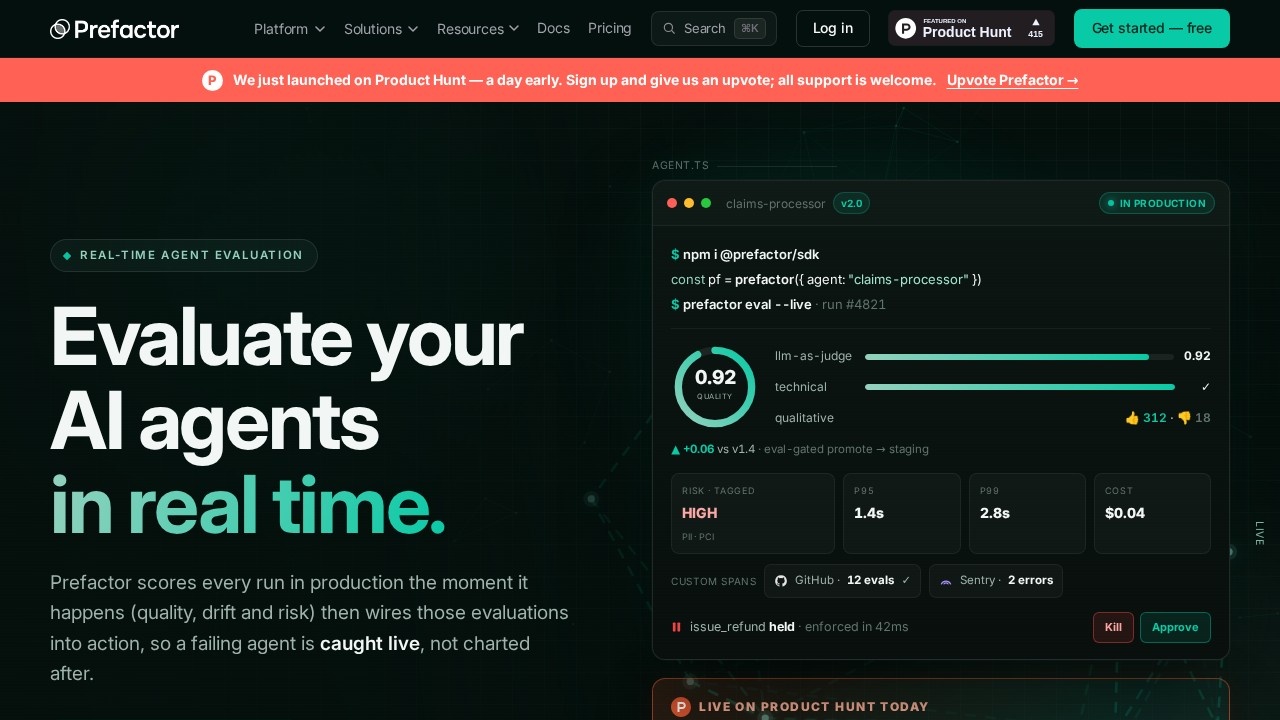Click the thumbs up 312 count
The width and height of the screenshot is (1280, 720).
coord(1146,418)
